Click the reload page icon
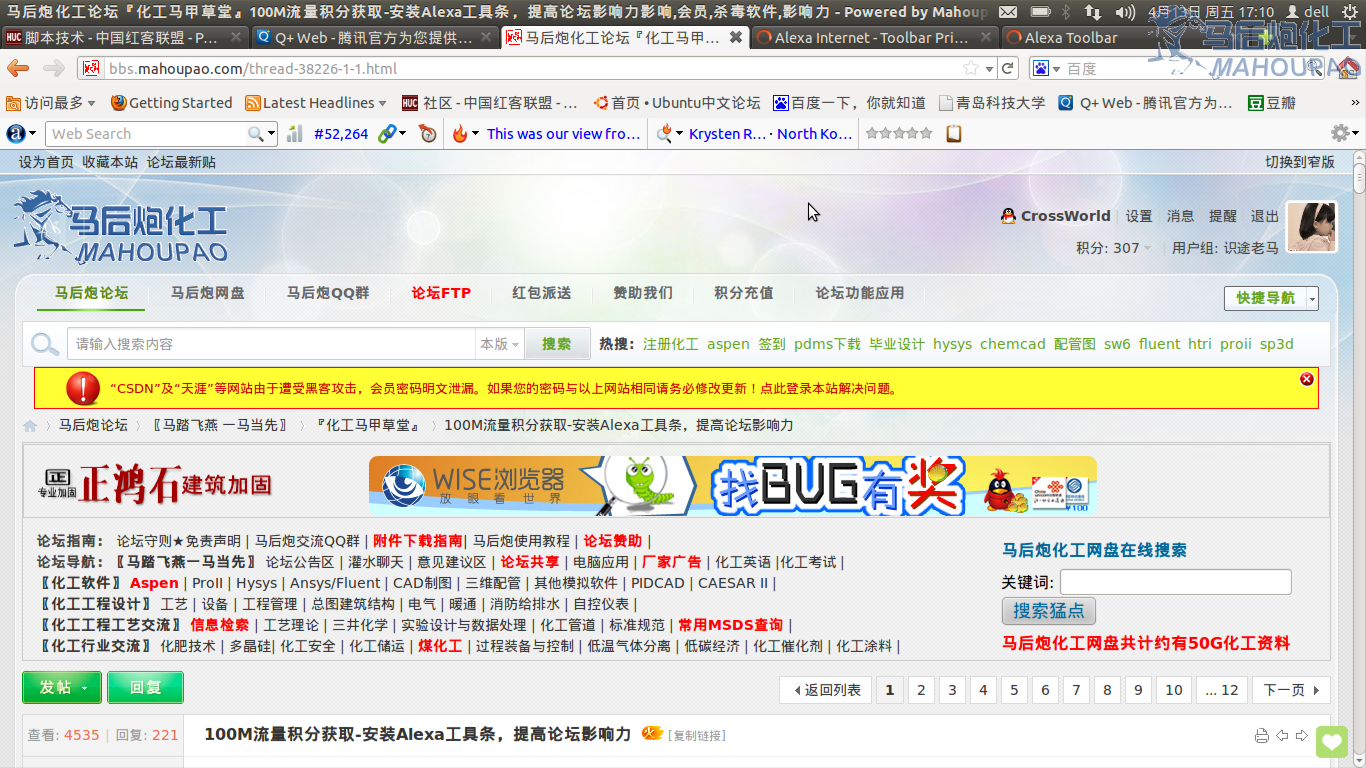1366x768 pixels. (1008, 68)
